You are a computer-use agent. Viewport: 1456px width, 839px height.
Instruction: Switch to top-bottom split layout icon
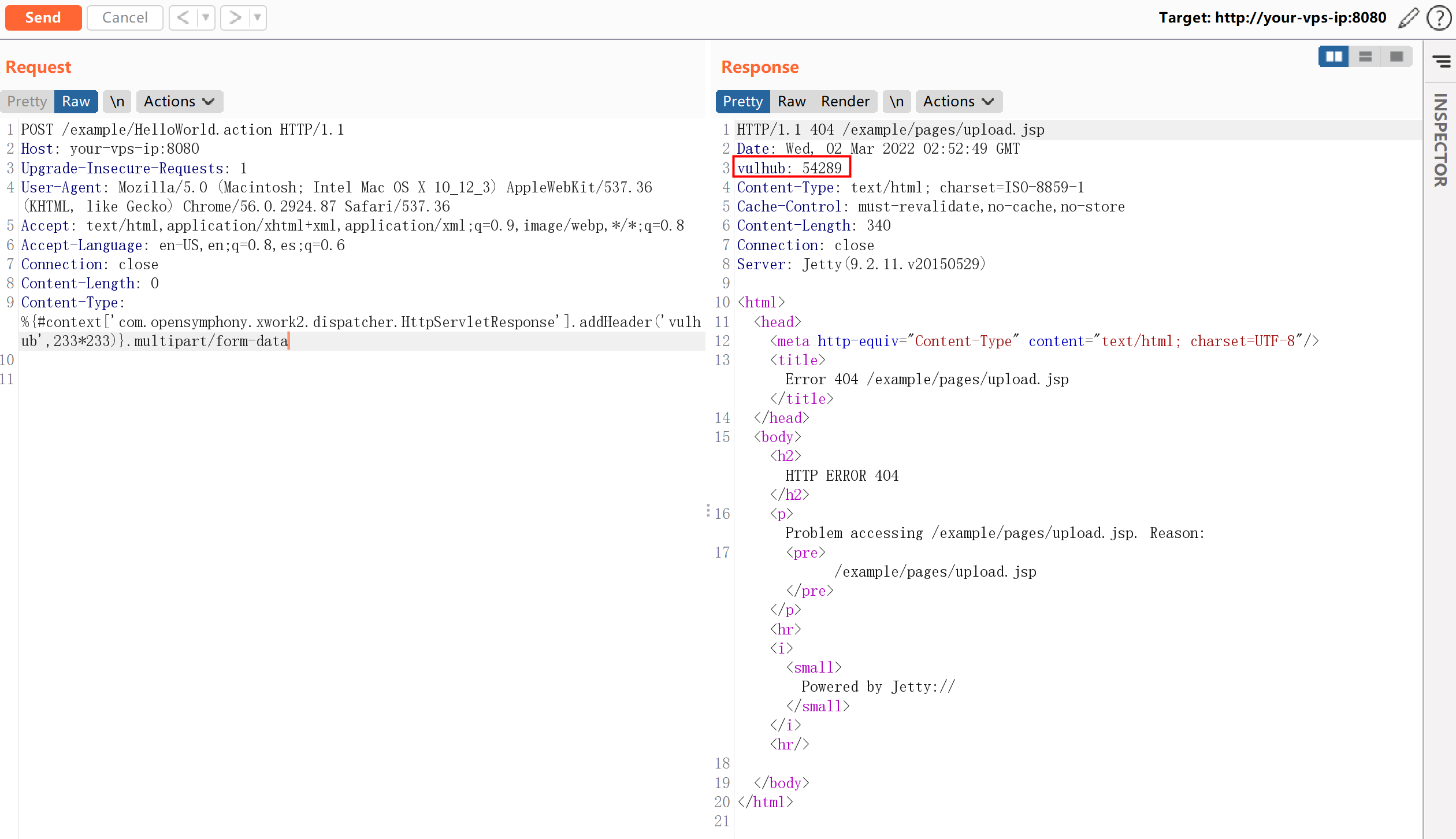(1365, 57)
